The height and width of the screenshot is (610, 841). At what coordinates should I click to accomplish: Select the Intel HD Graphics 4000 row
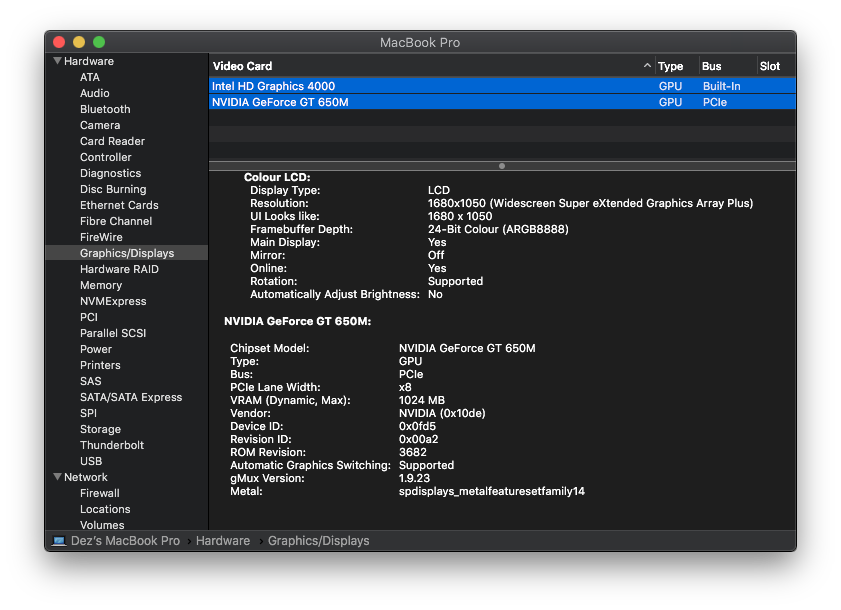(502, 86)
